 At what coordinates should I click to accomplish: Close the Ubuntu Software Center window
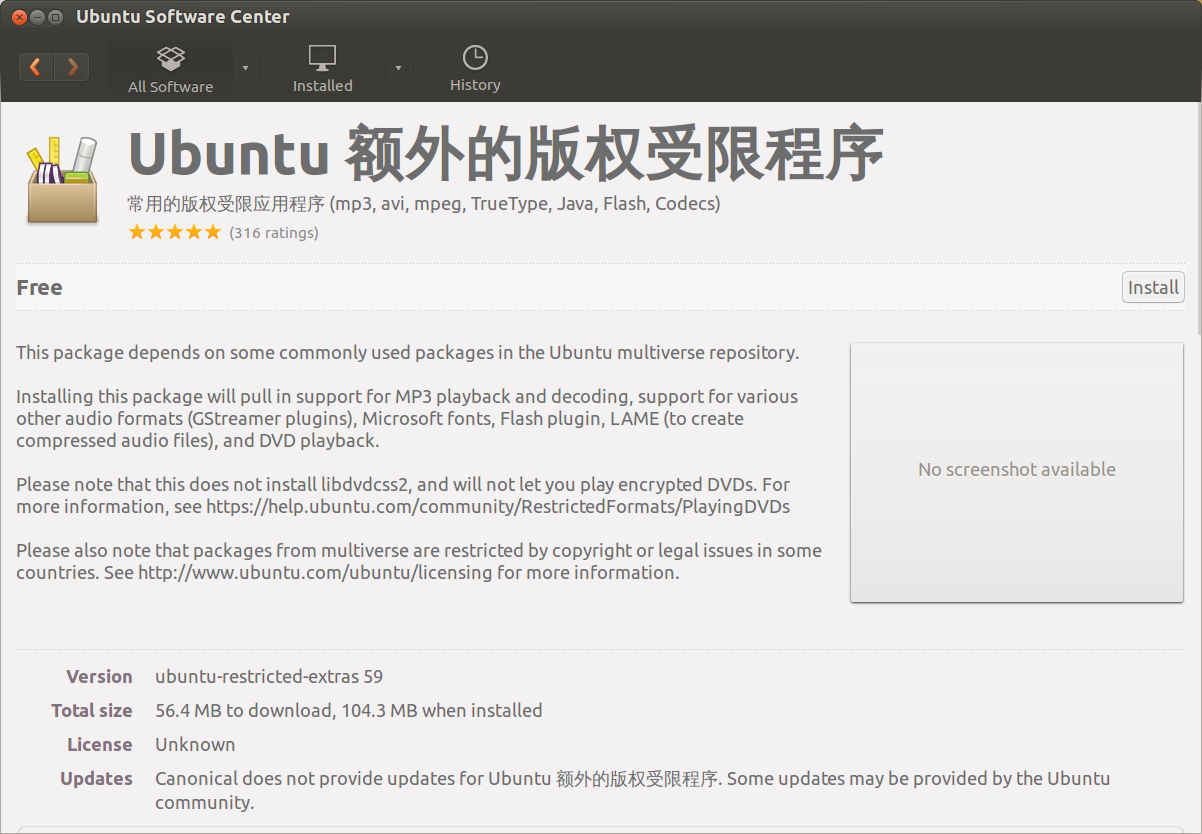(x=18, y=17)
